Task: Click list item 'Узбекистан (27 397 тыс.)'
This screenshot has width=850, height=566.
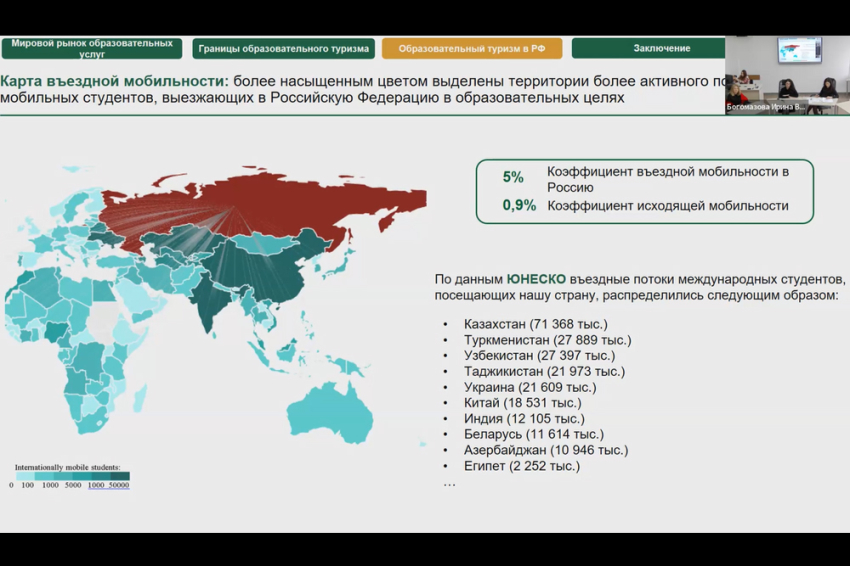Action: click(539, 356)
